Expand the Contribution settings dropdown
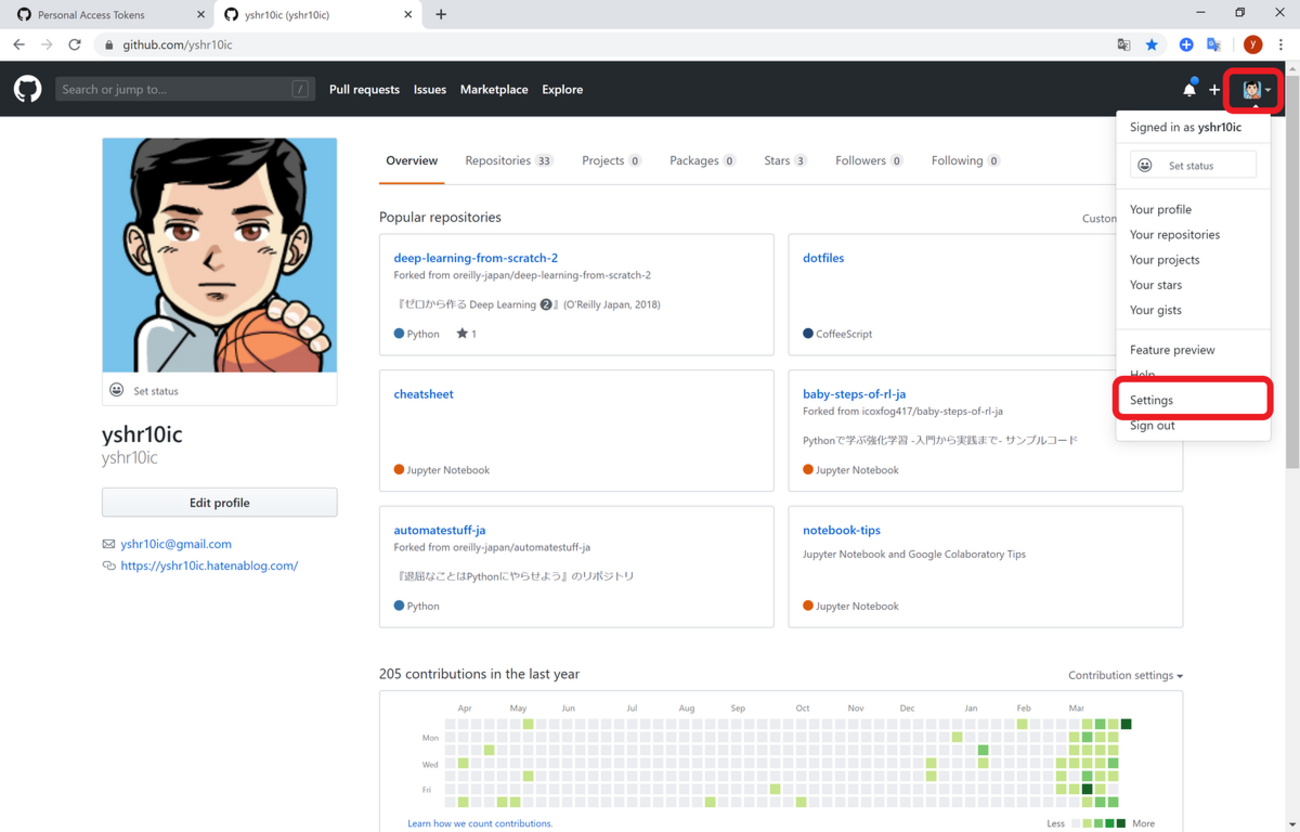The height and width of the screenshot is (832, 1300). click(1125, 675)
